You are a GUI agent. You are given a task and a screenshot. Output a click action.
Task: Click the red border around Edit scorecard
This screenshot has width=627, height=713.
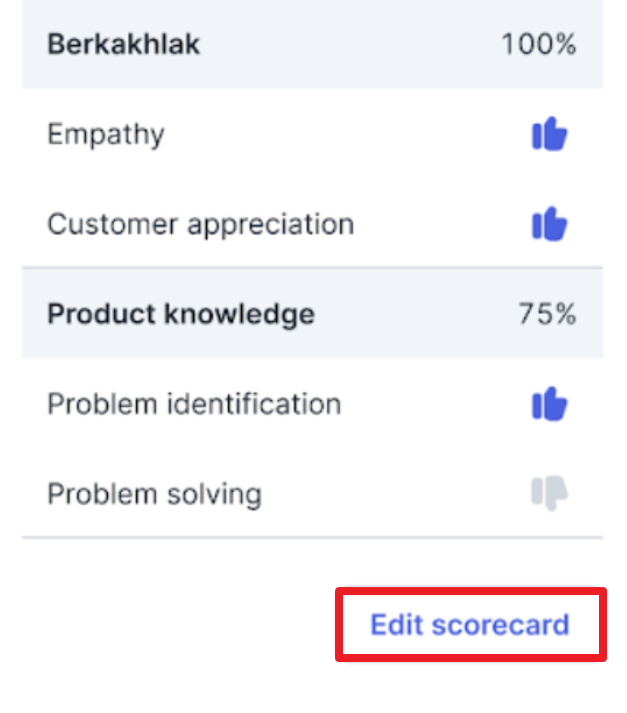point(471,591)
